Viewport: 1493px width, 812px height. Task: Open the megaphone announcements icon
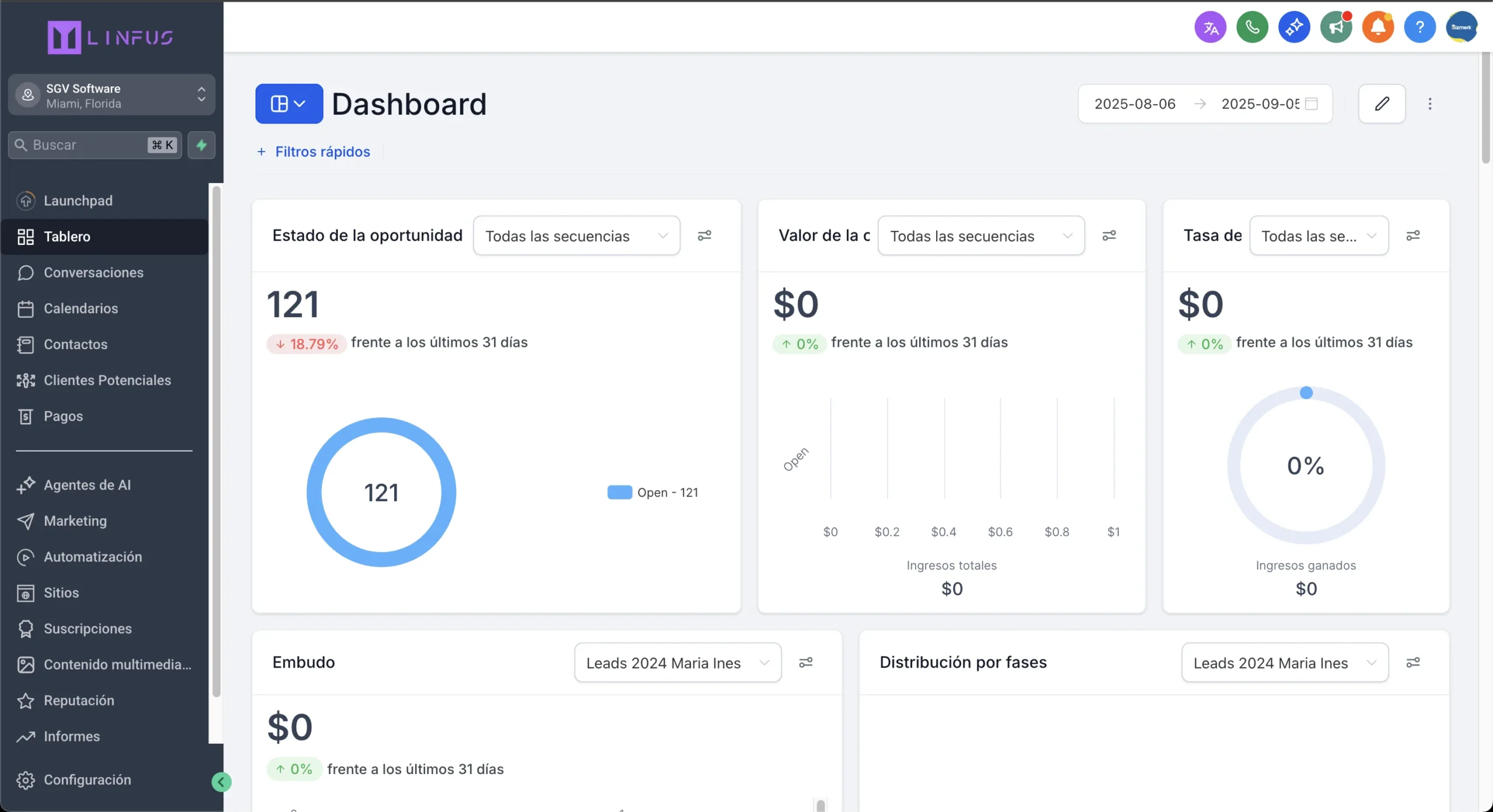[x=1336, y=27]
